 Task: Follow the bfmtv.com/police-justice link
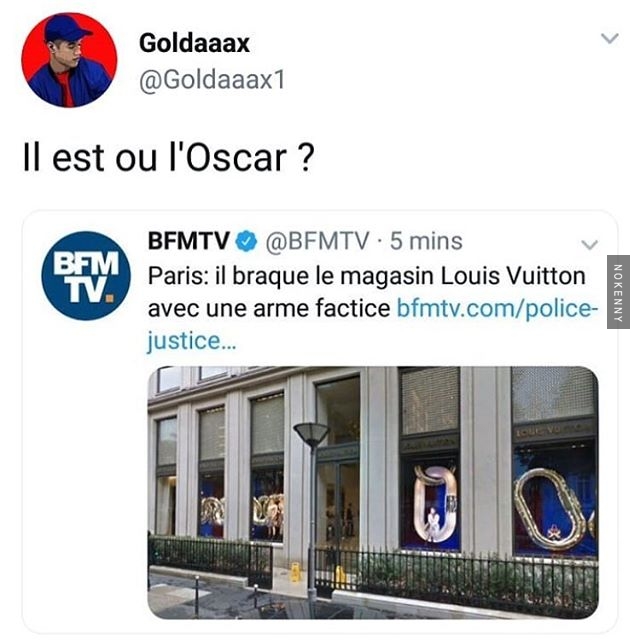pos(498,308)
